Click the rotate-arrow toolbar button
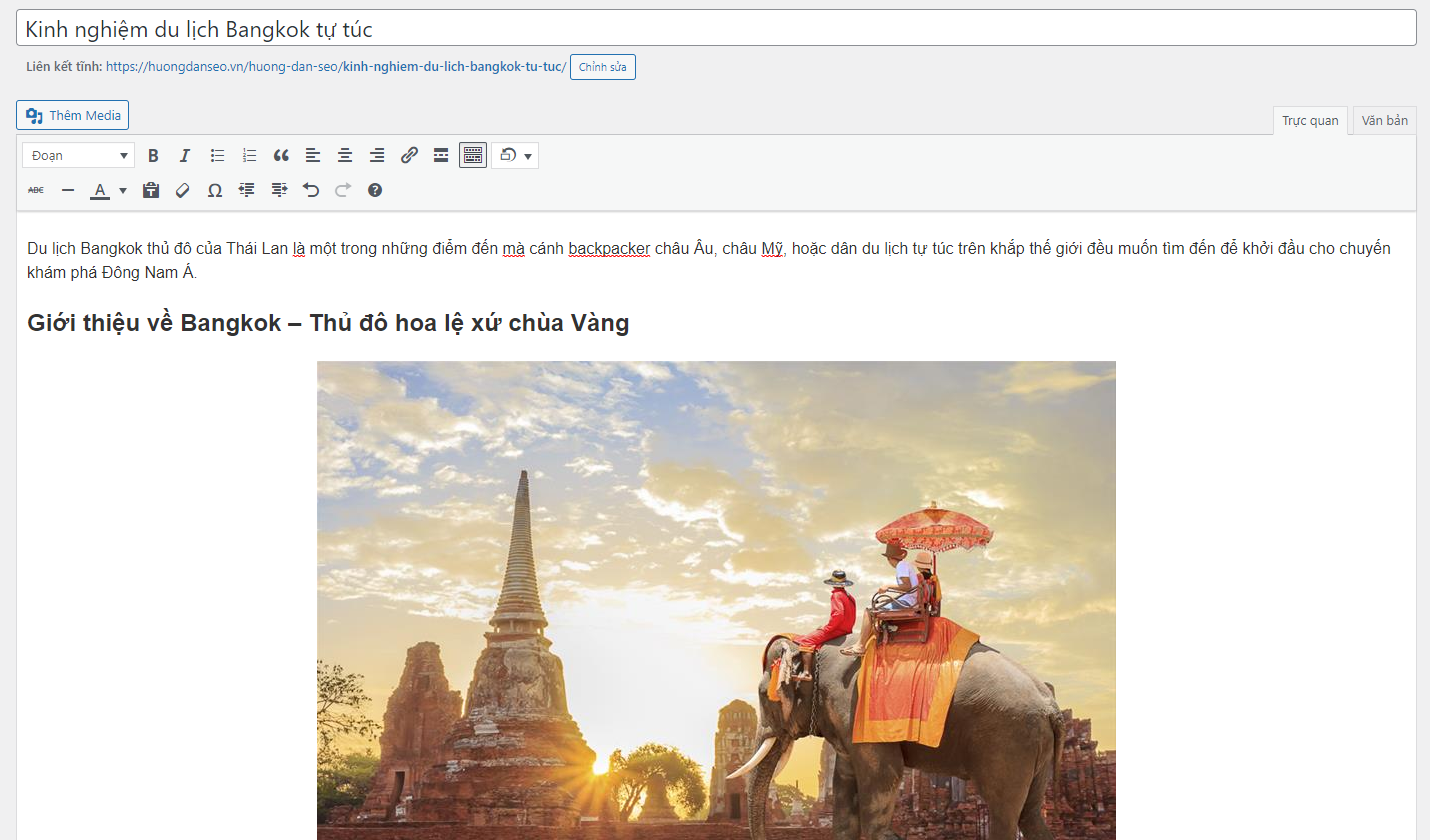 tap(507, 155)
